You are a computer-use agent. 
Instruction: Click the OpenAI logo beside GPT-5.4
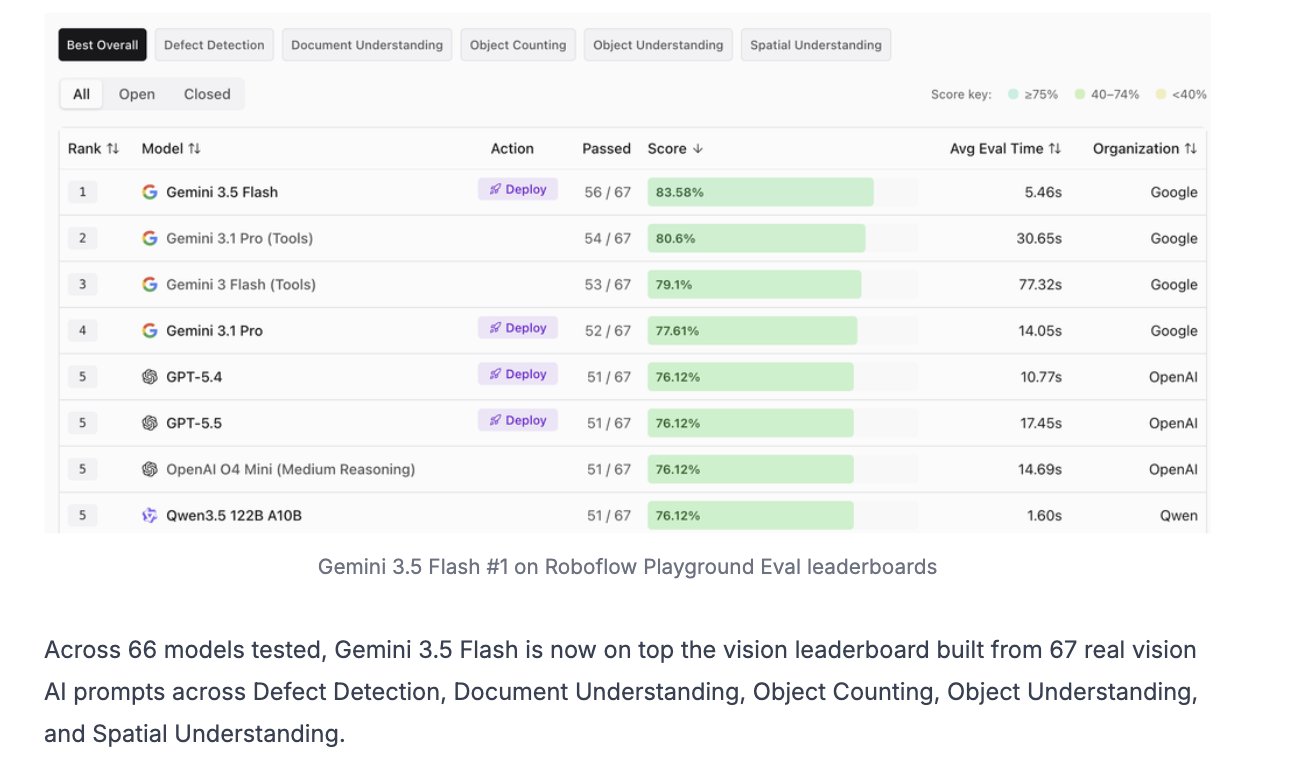tap(150, 377)
